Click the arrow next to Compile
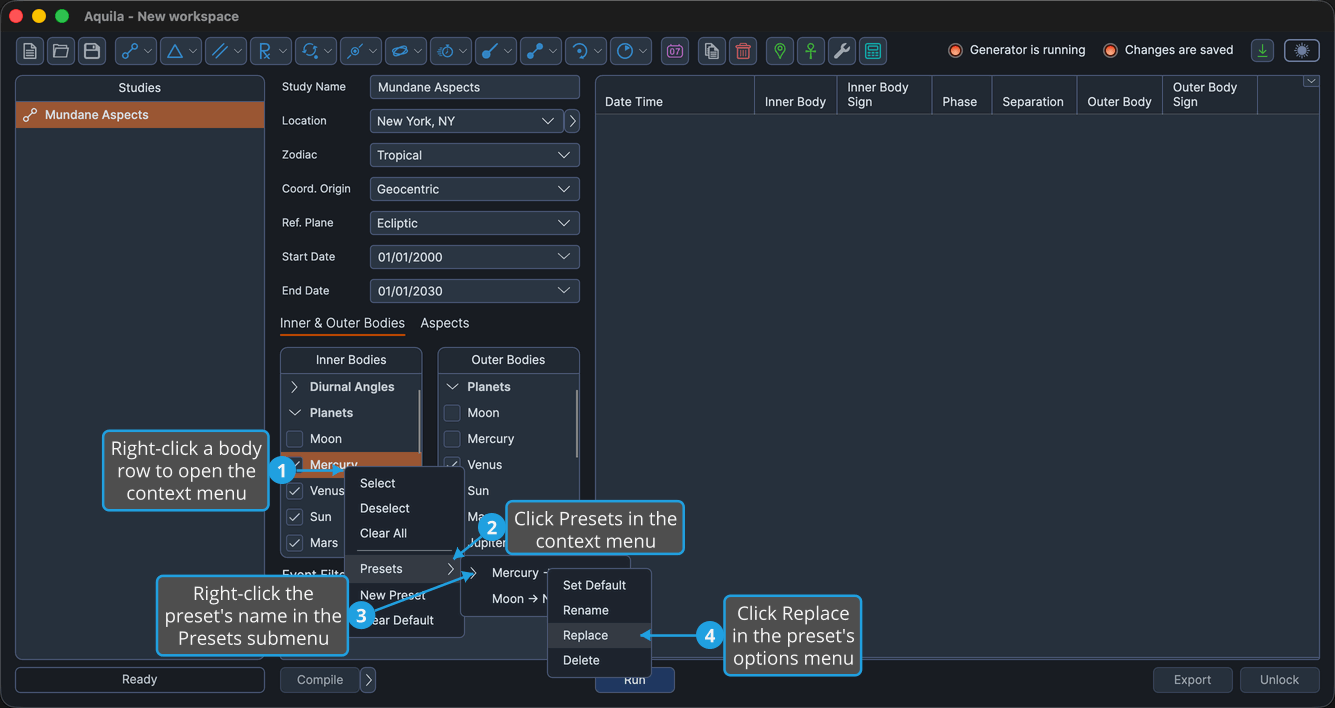The height and width of the screenshot is (708, 1335). (x=368, y=680)
